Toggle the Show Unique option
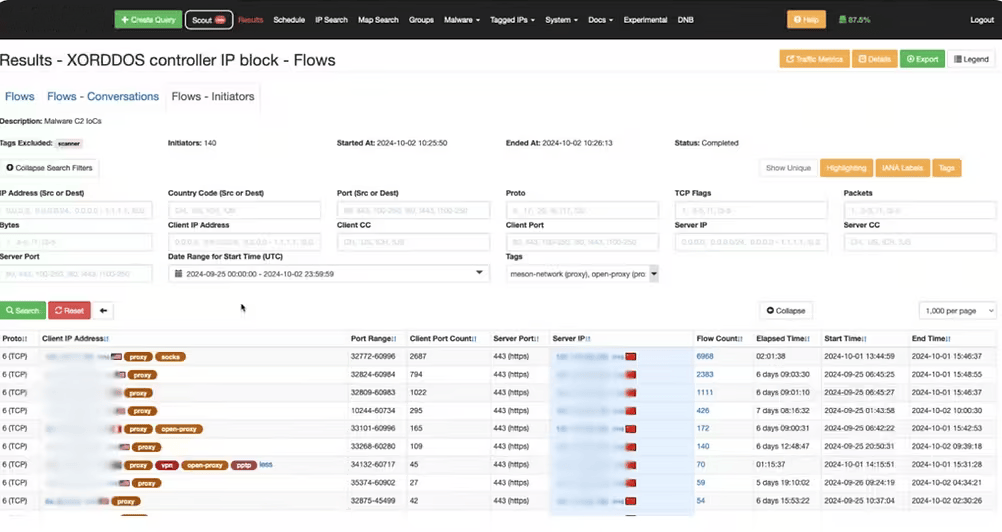This screenshot has width=1002, height=532. pyautogui.click(x=788, y=168)
